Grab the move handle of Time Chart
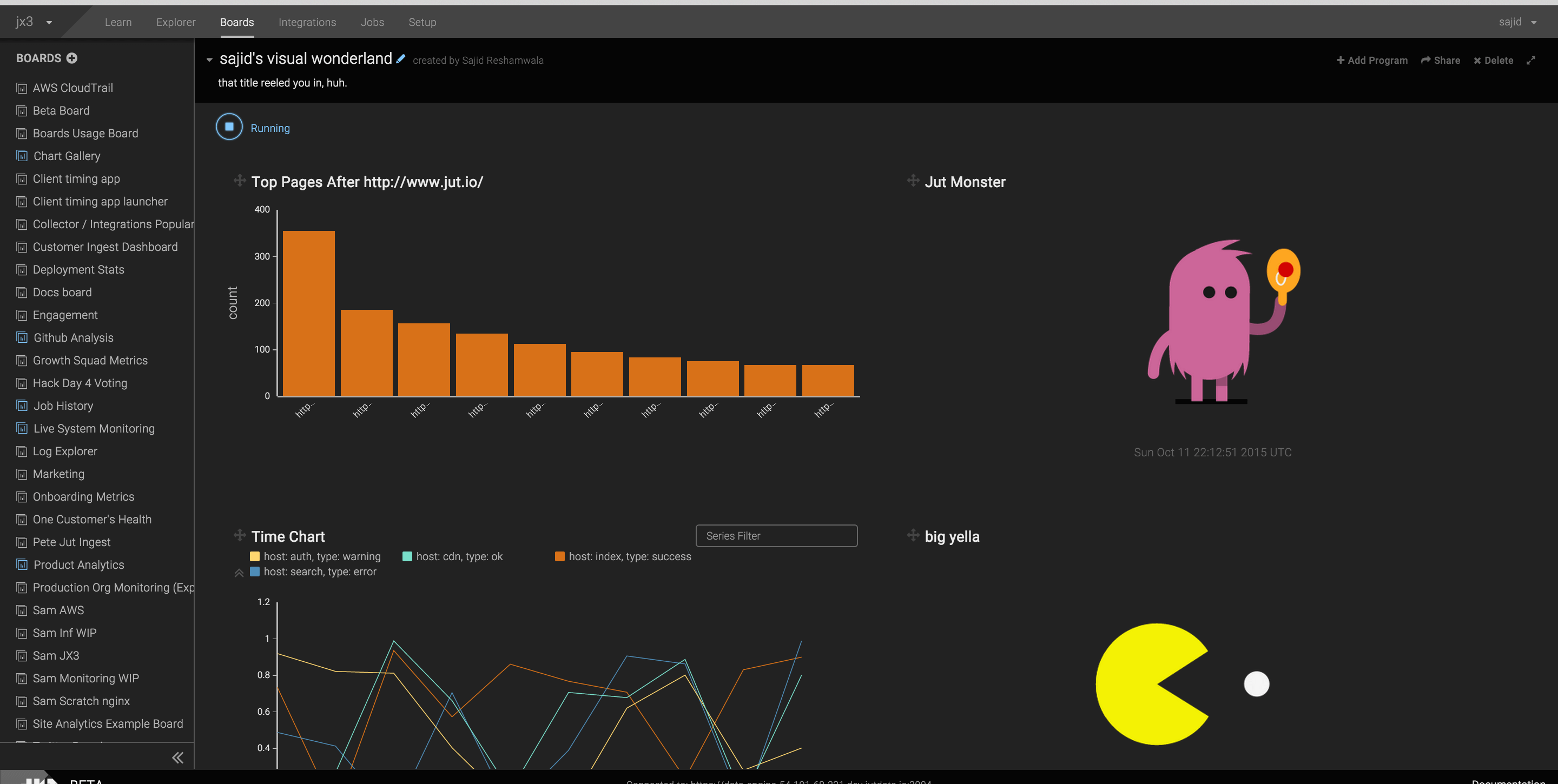The image size is (1558, 784). (x=240, y=535)
